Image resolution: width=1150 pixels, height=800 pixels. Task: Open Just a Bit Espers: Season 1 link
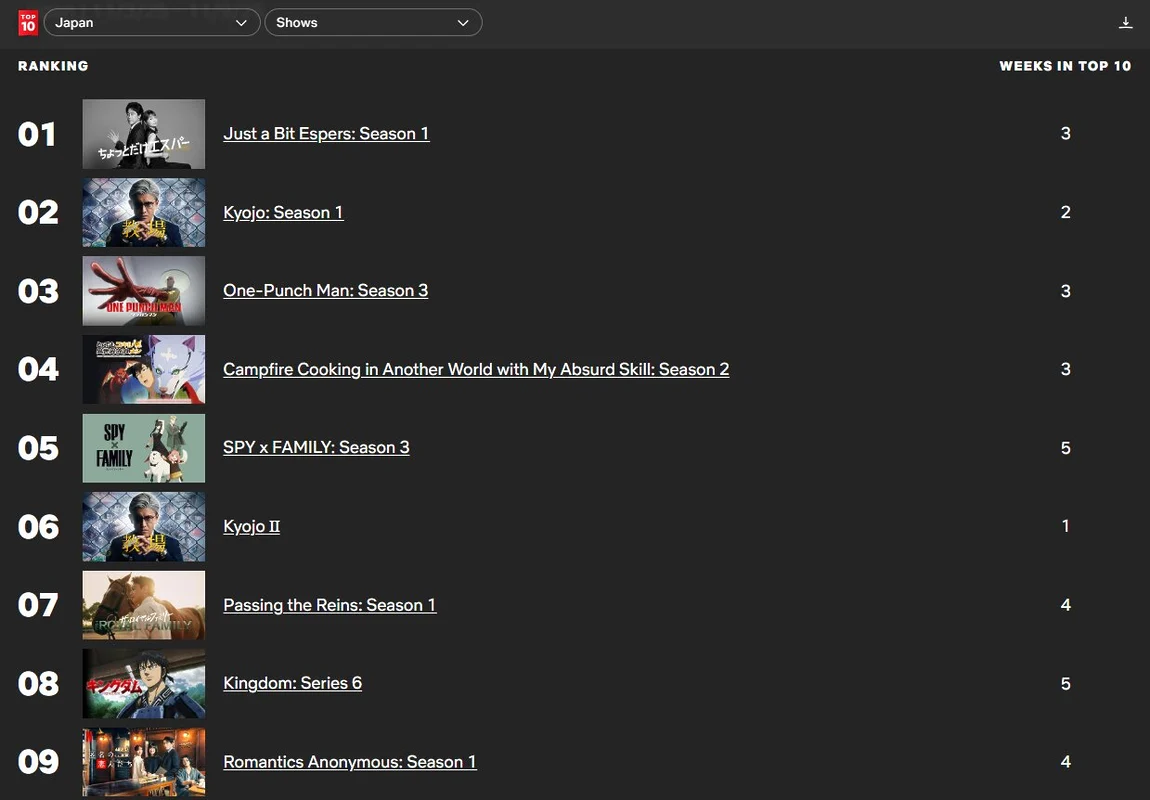[326, 134]
